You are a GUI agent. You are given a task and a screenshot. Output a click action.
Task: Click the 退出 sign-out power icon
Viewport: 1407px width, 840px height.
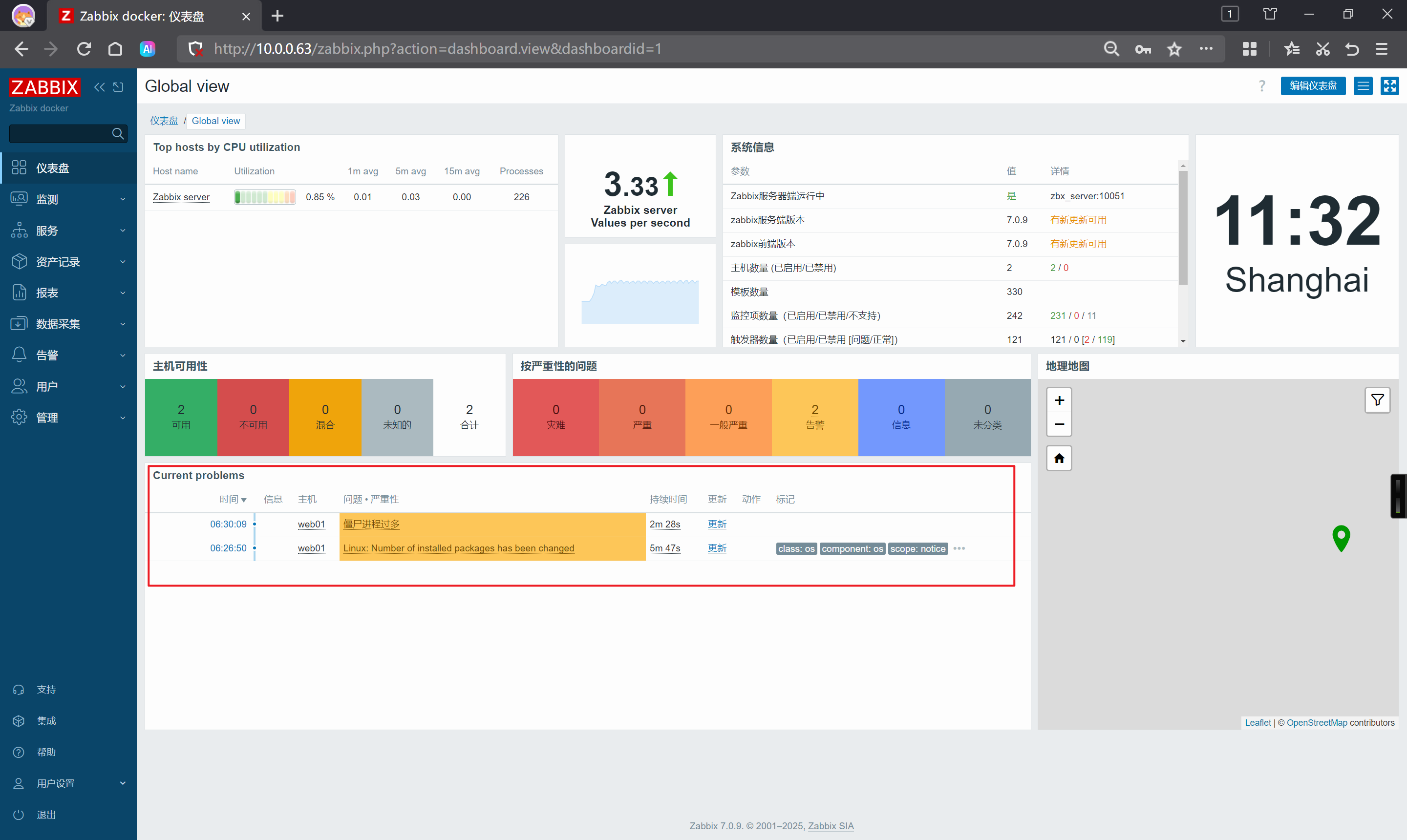19,815
